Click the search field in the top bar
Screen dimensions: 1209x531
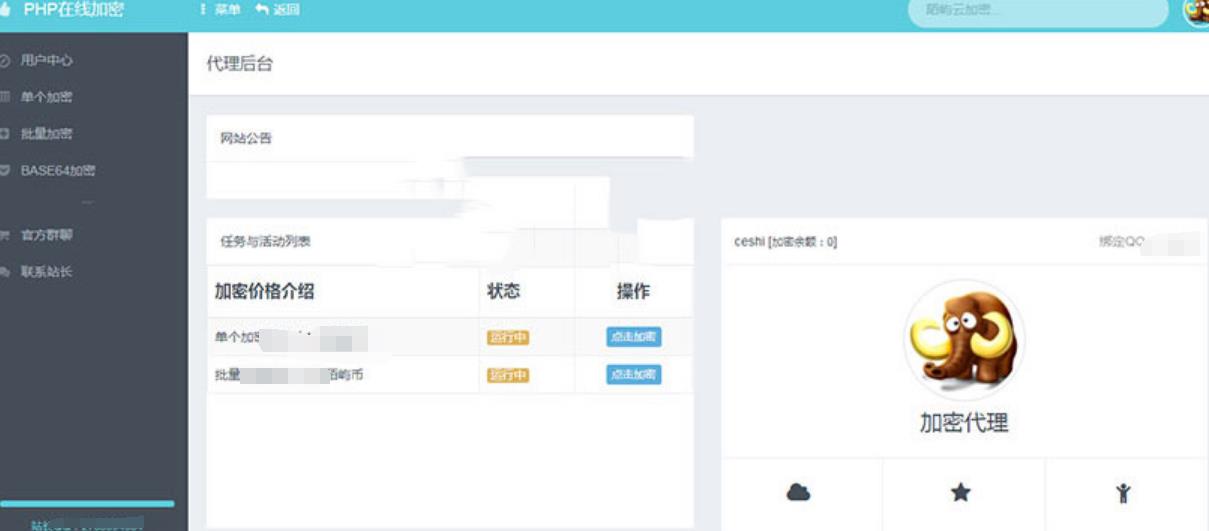[x=1037, y=11]
